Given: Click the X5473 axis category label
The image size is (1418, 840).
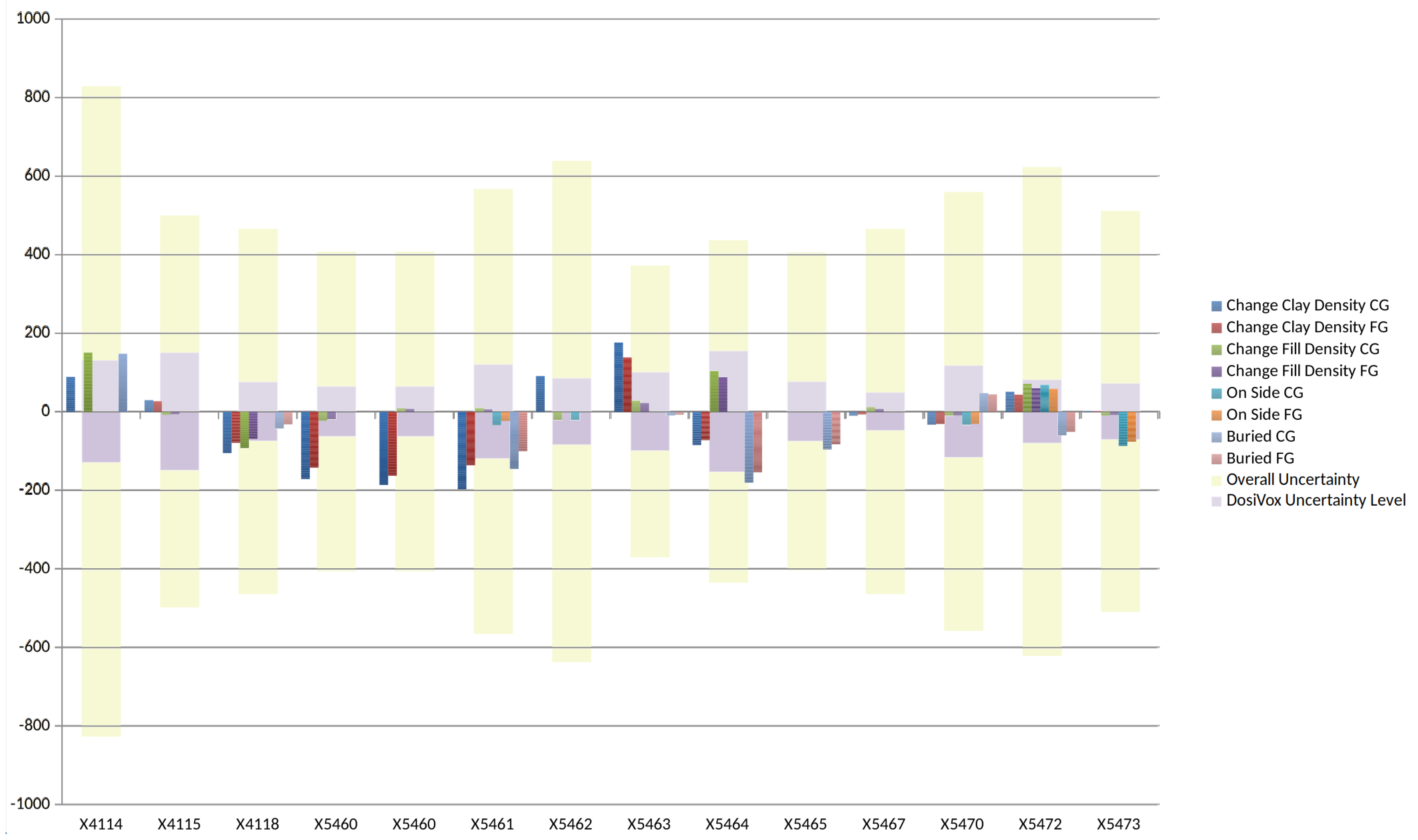Looking at the screenshot, I should (1119, 824).
